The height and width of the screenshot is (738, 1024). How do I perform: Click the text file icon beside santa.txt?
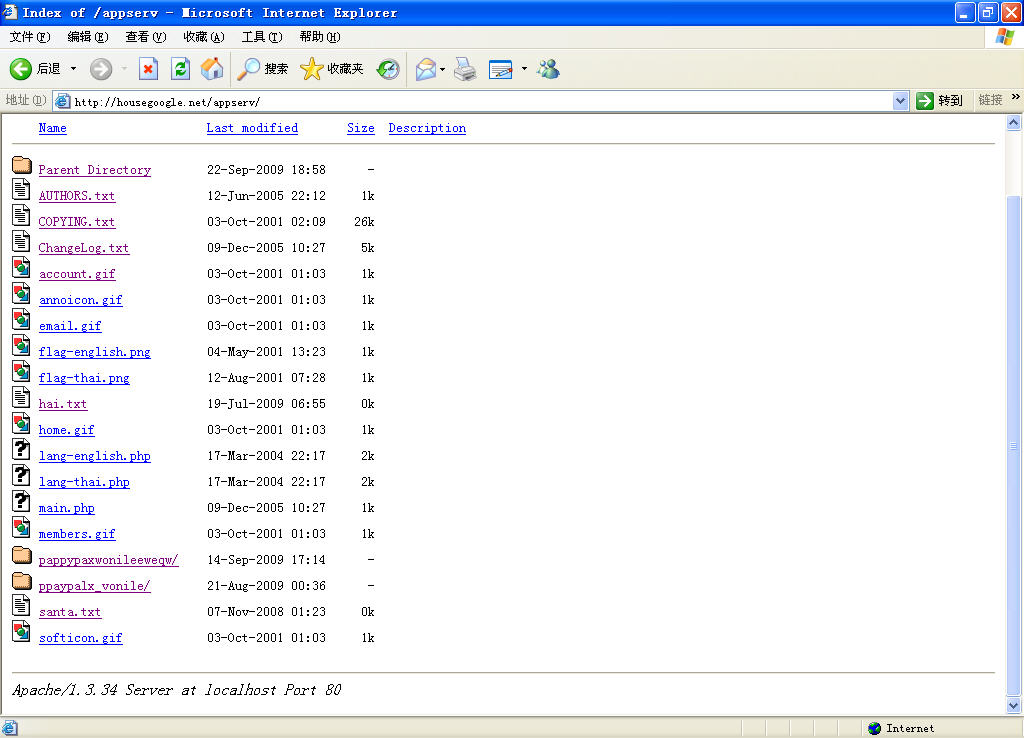click(21, 605)
